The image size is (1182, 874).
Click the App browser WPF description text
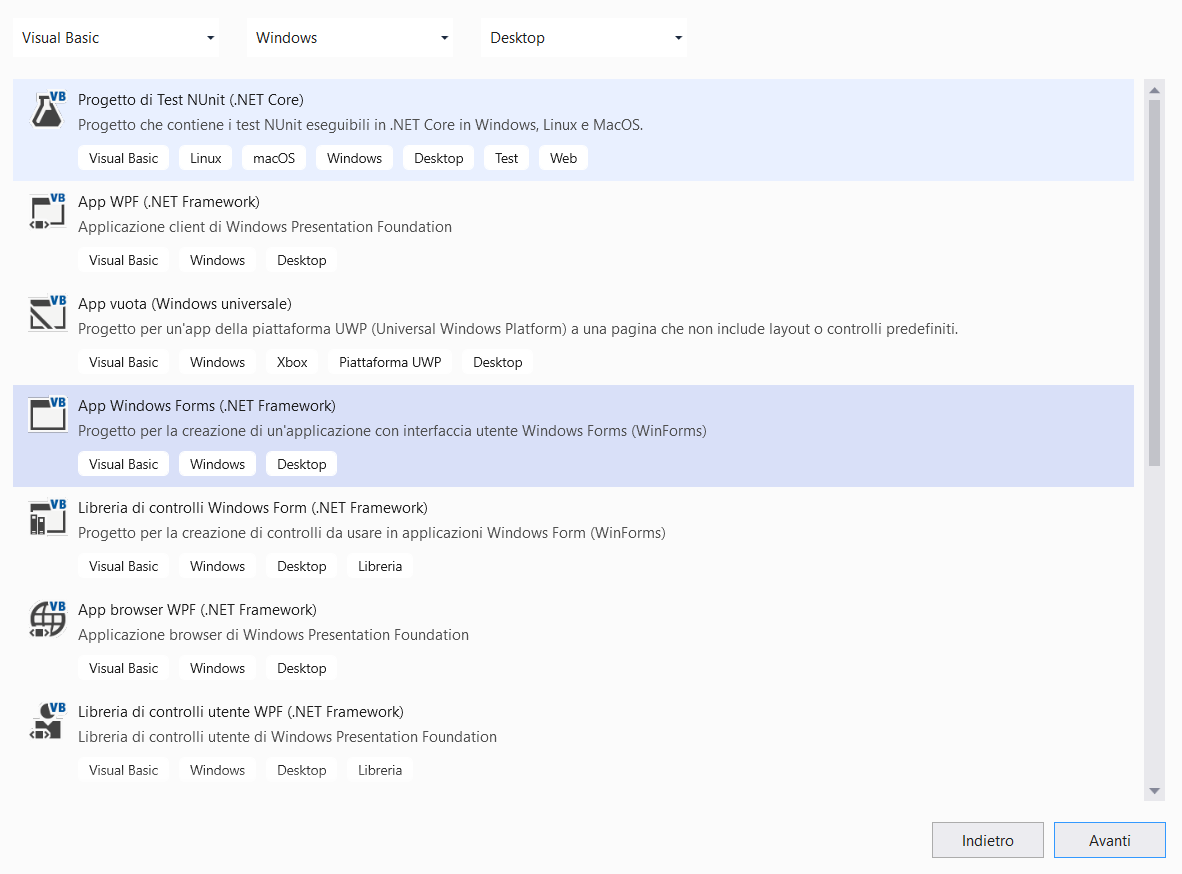pyautogui.click(x=273, y=635)
